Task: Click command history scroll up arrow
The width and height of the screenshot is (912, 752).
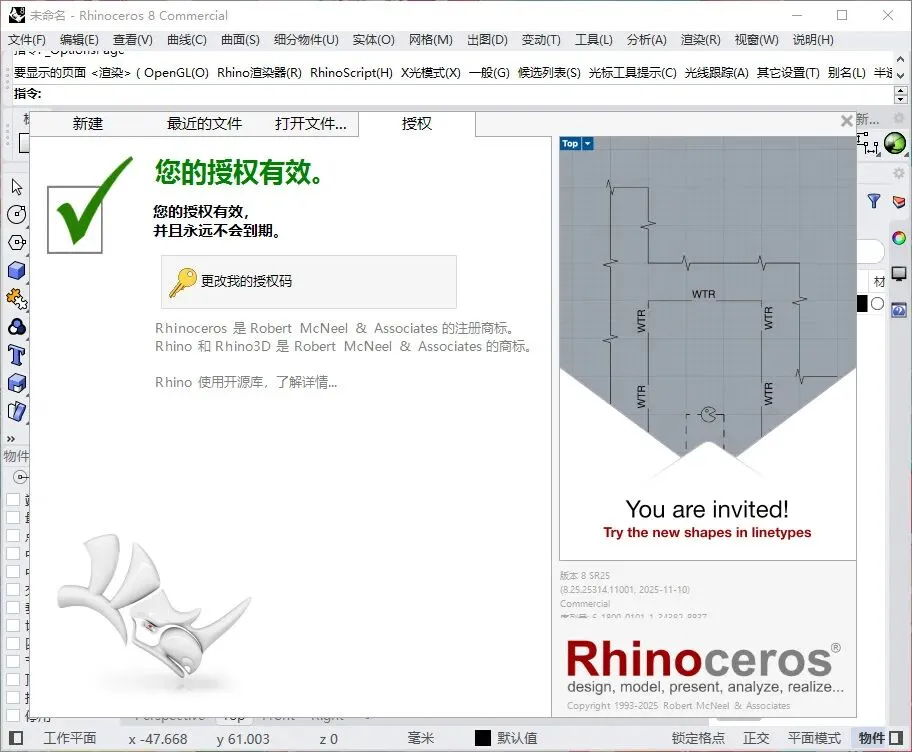Action: 900,59
